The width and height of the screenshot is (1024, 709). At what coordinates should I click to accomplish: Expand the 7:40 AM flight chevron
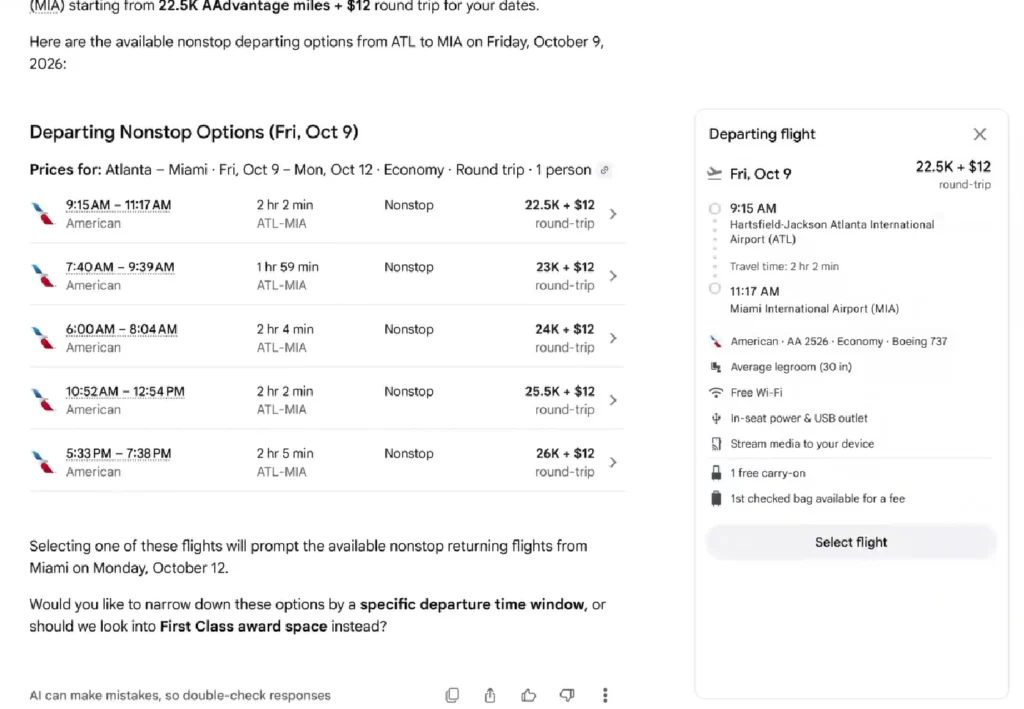[613, 276]
